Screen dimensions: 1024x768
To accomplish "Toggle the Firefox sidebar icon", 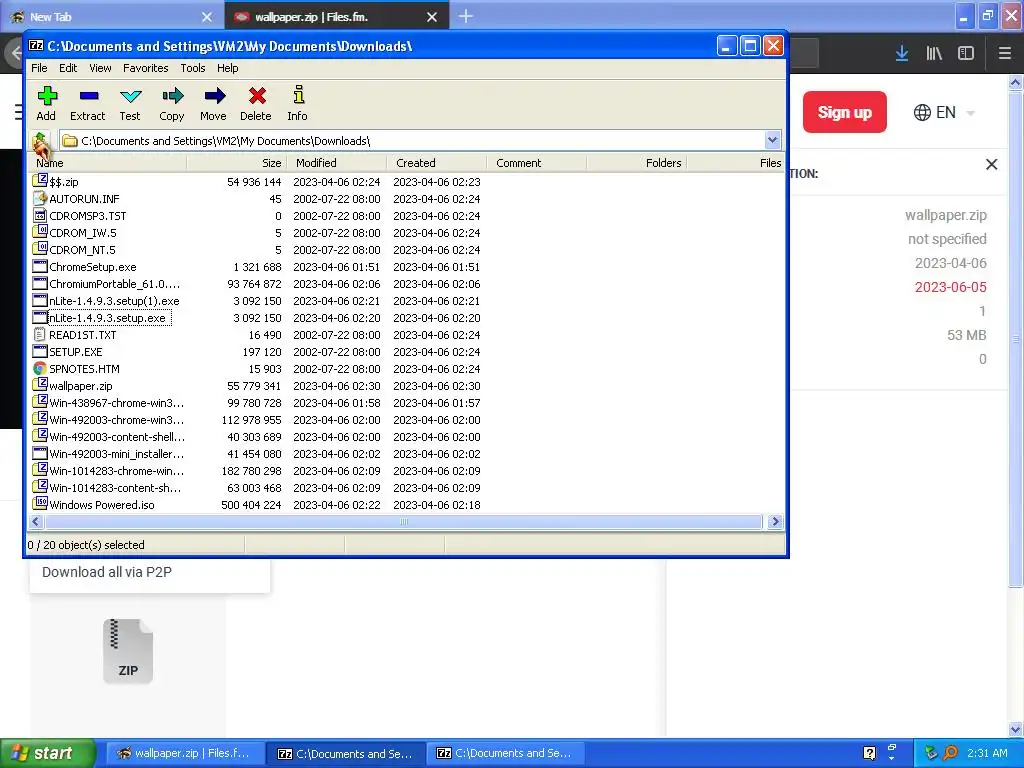I will pos(966,53).
